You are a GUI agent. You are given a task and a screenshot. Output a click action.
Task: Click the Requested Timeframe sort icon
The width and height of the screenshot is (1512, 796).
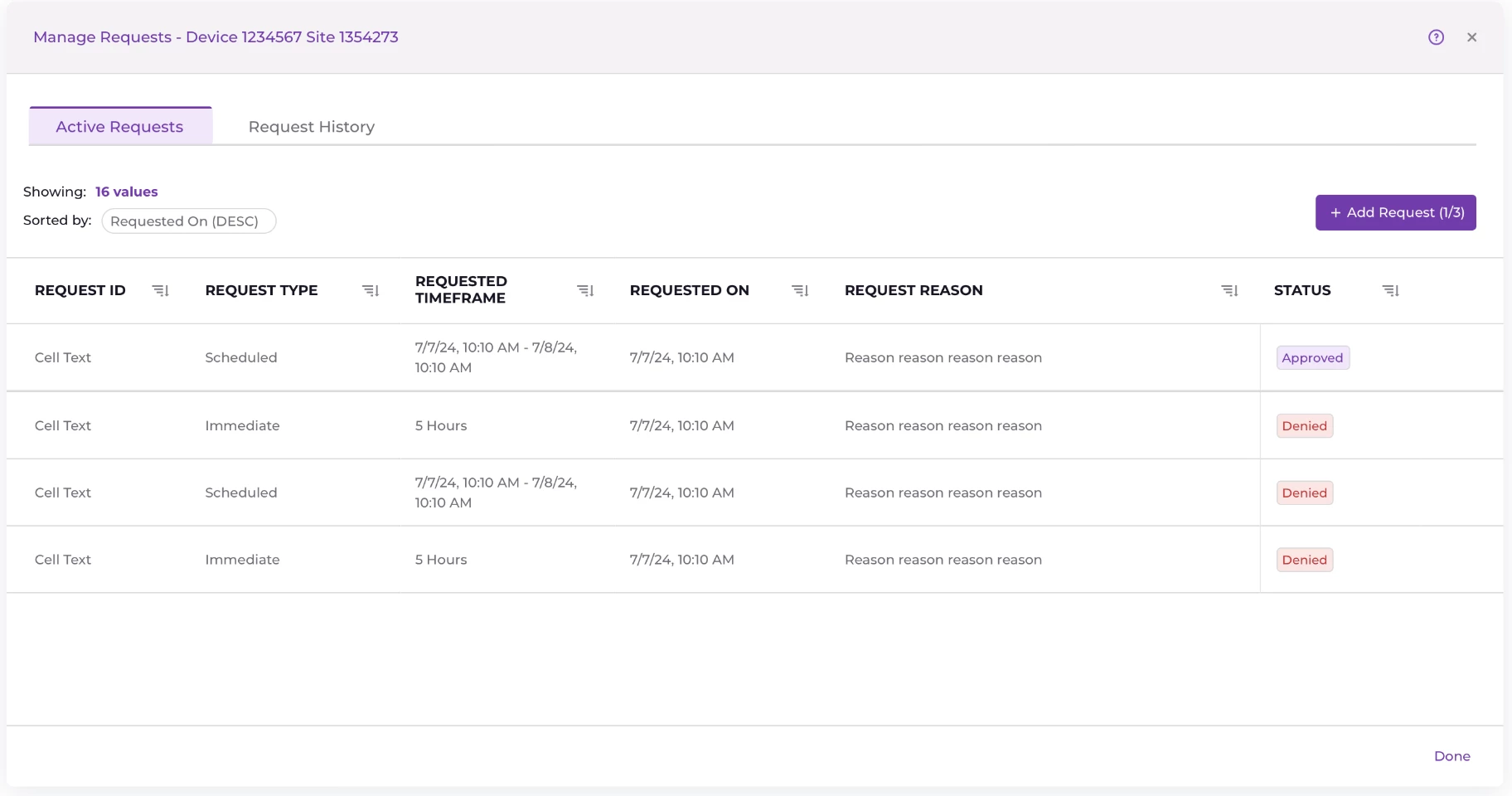pyautogui.click(x=585, y=290)
